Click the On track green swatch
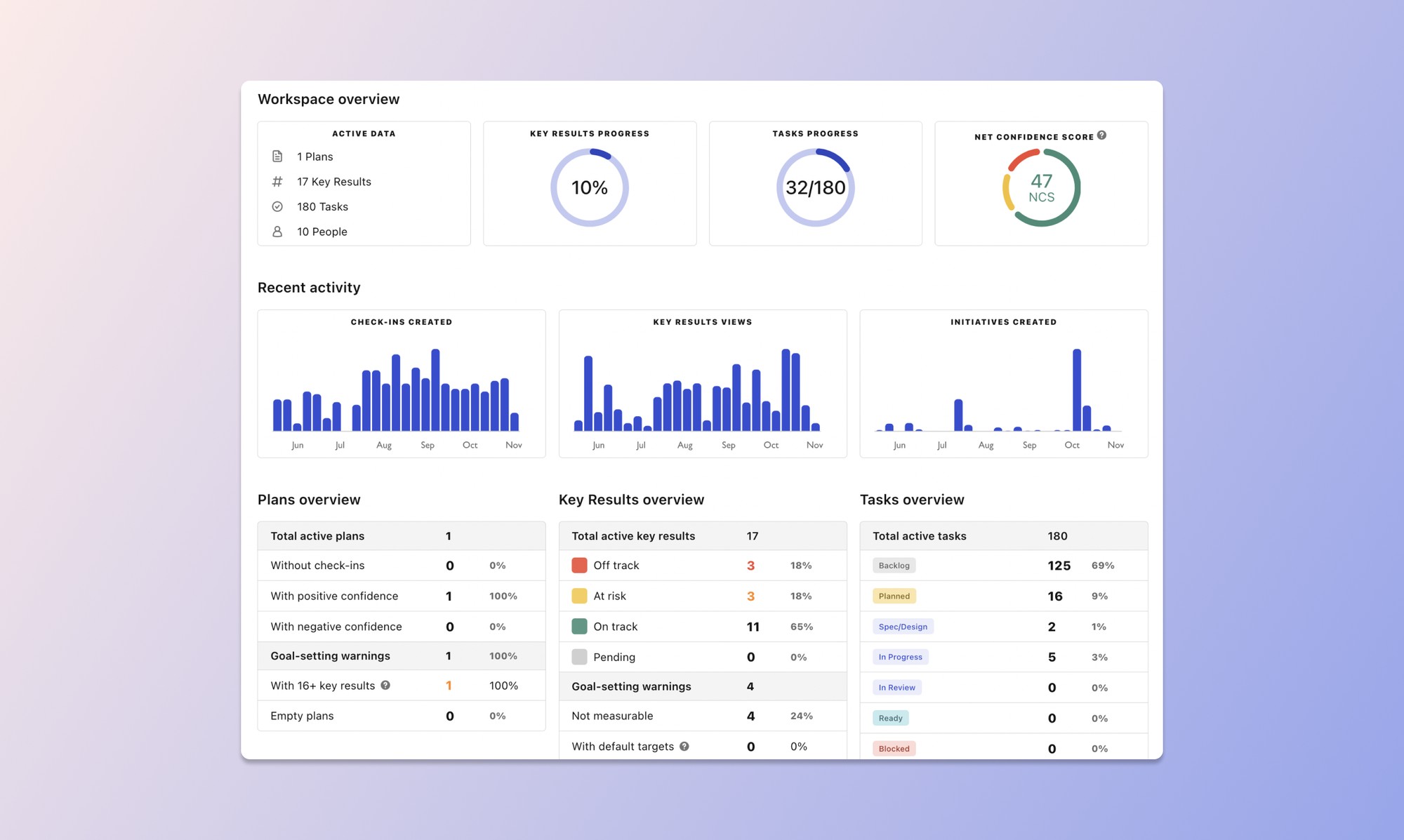Image resolution: width=1404 pixels, height=840 pixels. pyautogui.click(x=578, y=626)
